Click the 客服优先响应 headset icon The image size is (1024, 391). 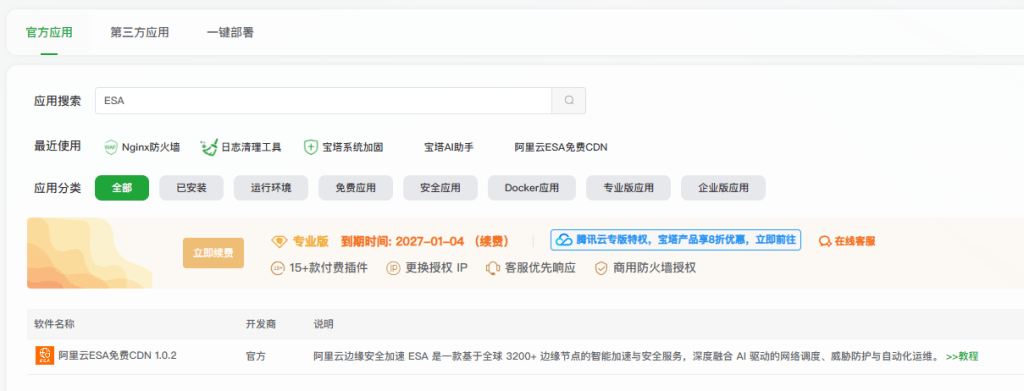pyautogui.click(x=493, y=268)
